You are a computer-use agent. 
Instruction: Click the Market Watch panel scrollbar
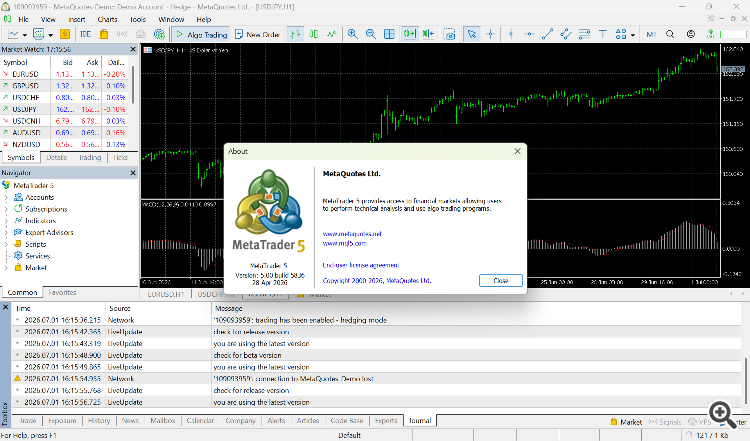133,85
